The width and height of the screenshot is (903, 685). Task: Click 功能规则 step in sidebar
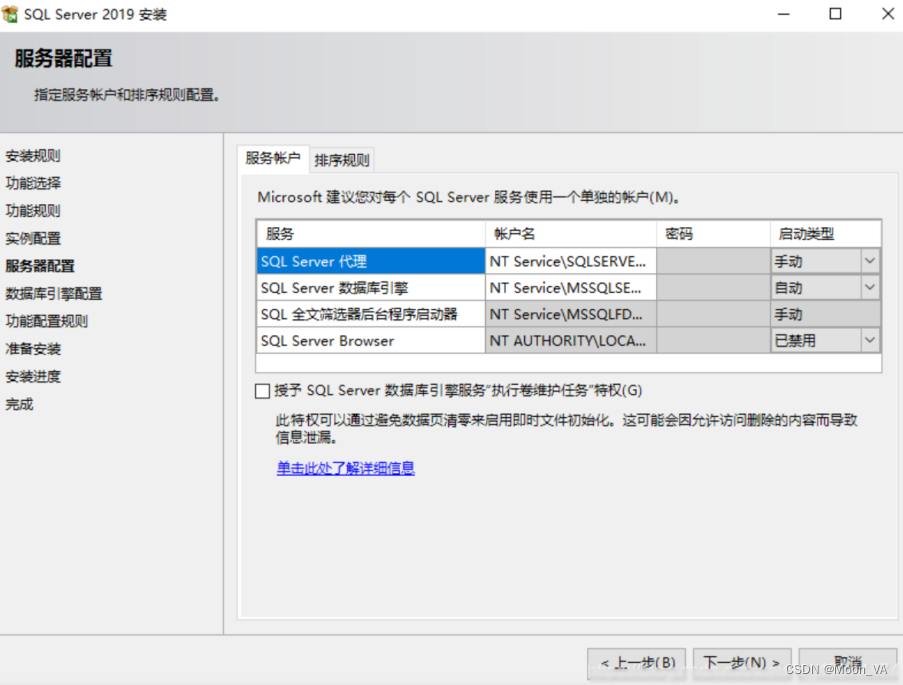(x=33, y=211)
